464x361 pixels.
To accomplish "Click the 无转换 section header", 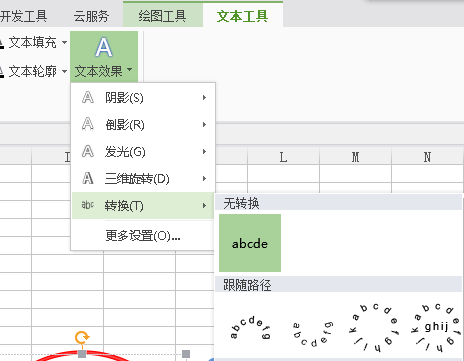I will click(339, 203).
